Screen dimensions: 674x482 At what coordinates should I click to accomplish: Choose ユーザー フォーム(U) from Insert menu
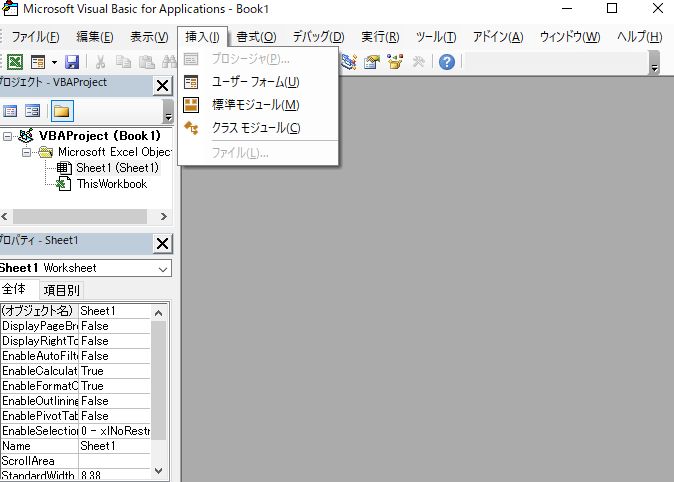point(258,82)
